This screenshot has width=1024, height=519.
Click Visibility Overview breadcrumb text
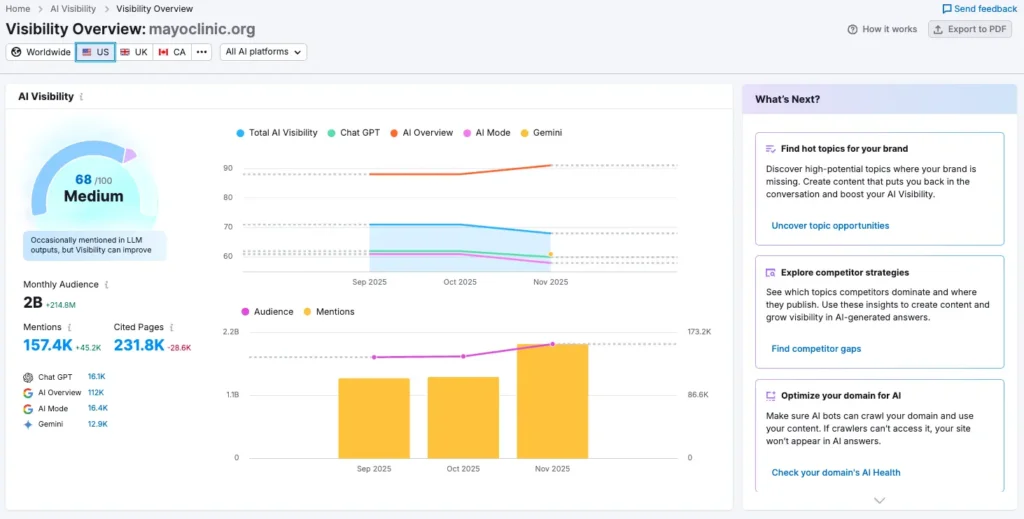(155, 9)
